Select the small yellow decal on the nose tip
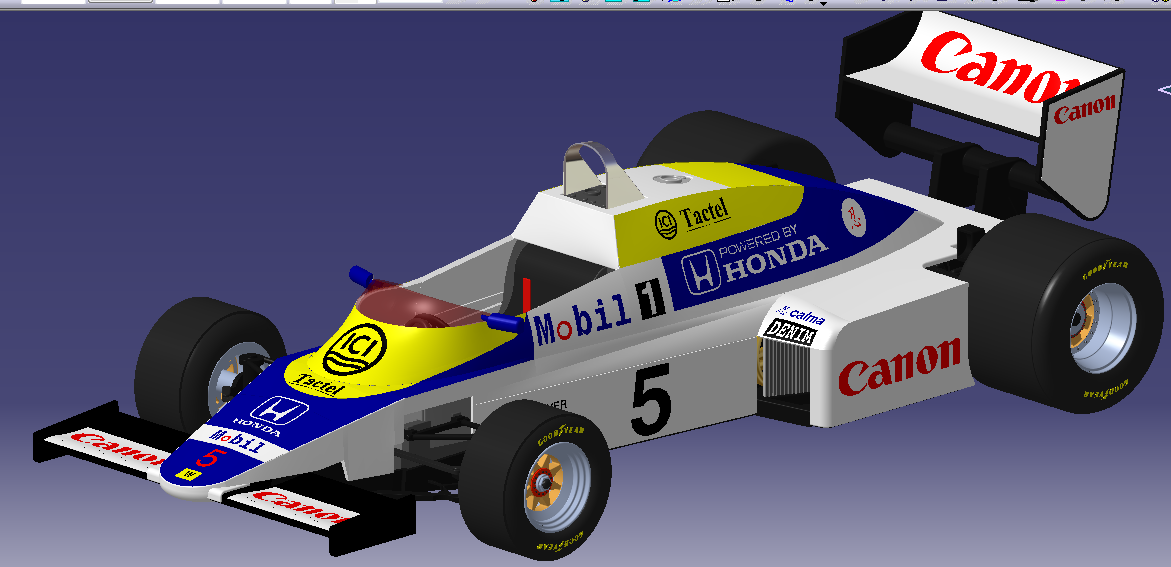 click(187, 474)
